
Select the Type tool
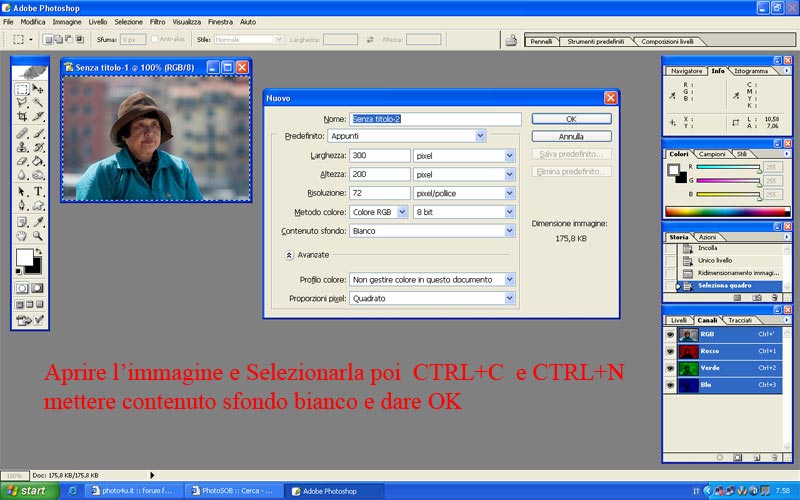click(38, 192)
